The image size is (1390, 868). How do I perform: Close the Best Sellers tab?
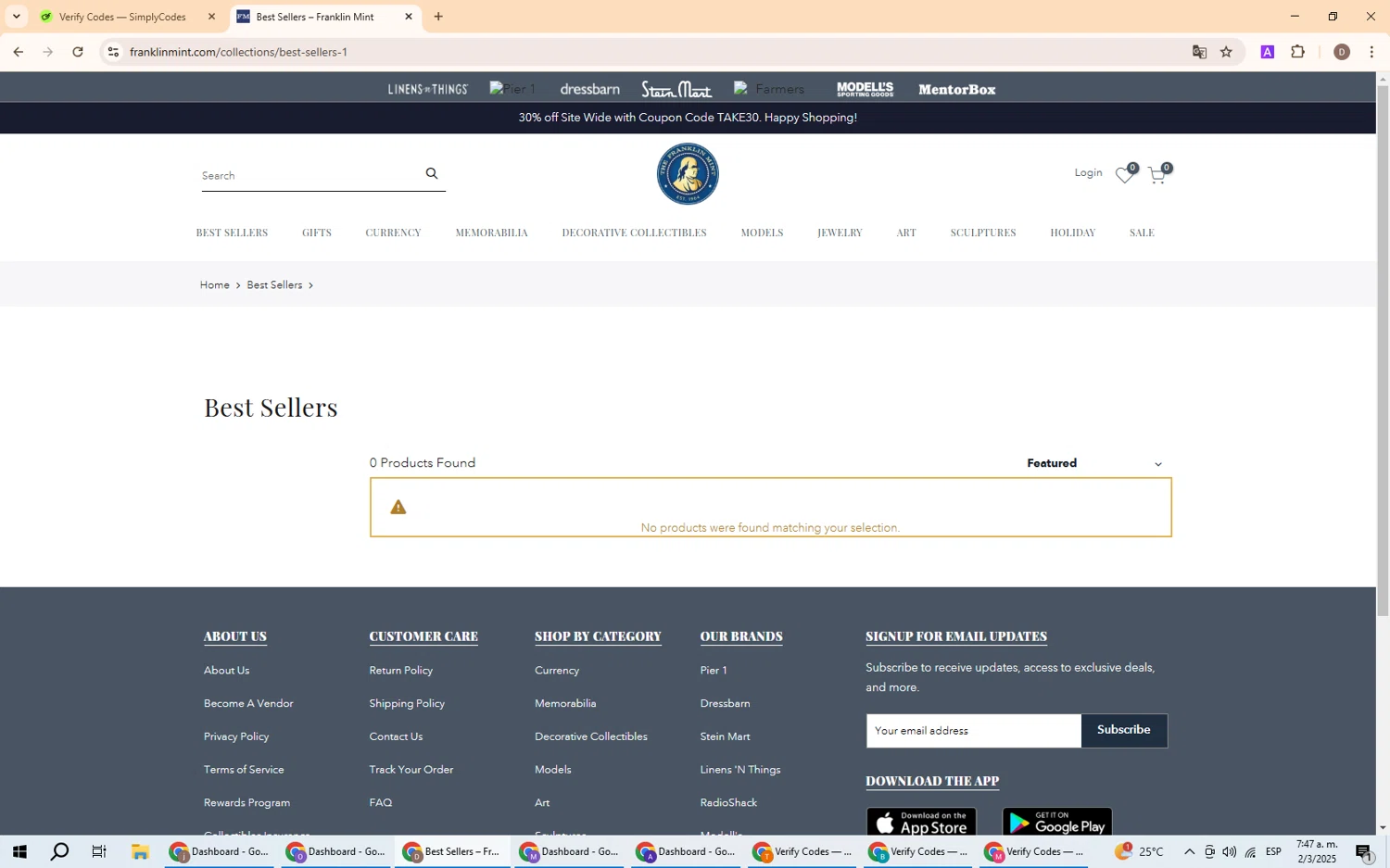[409, 17]
